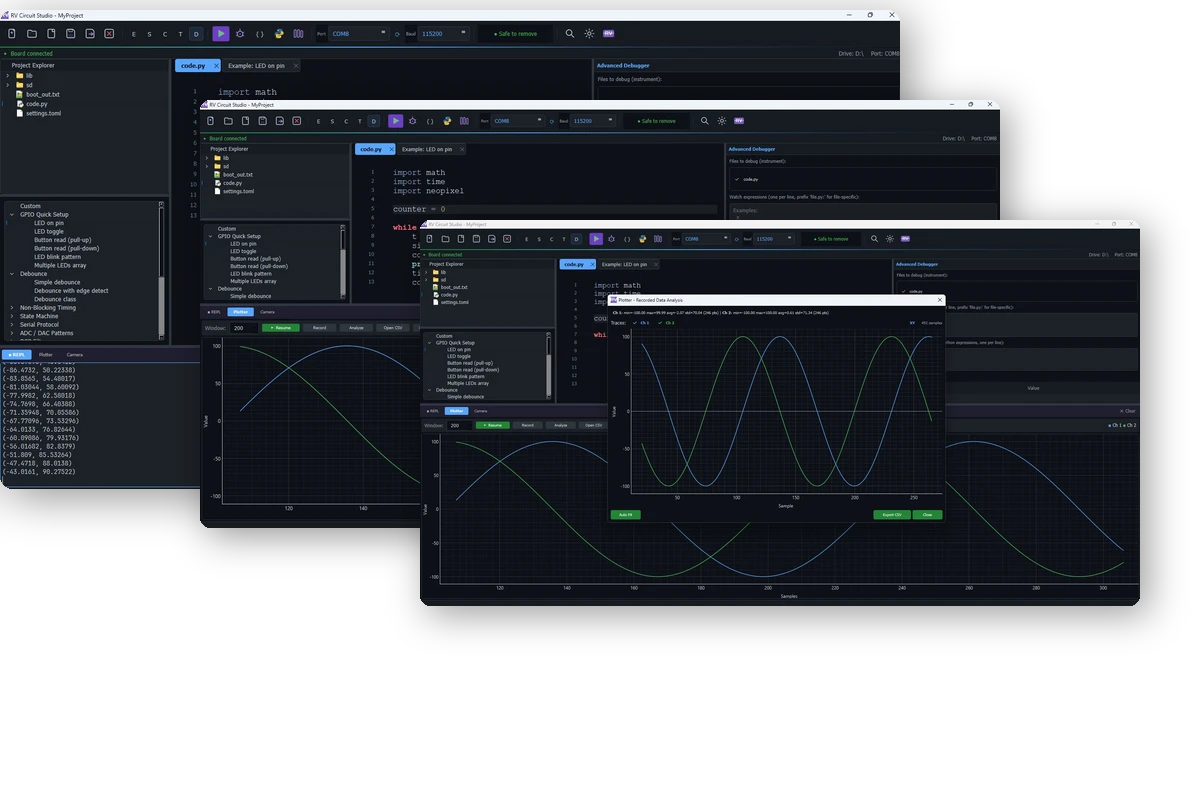This screenshot has height=800, width=1200.
Task: Click the Run play button in front window
Action: 596,239
